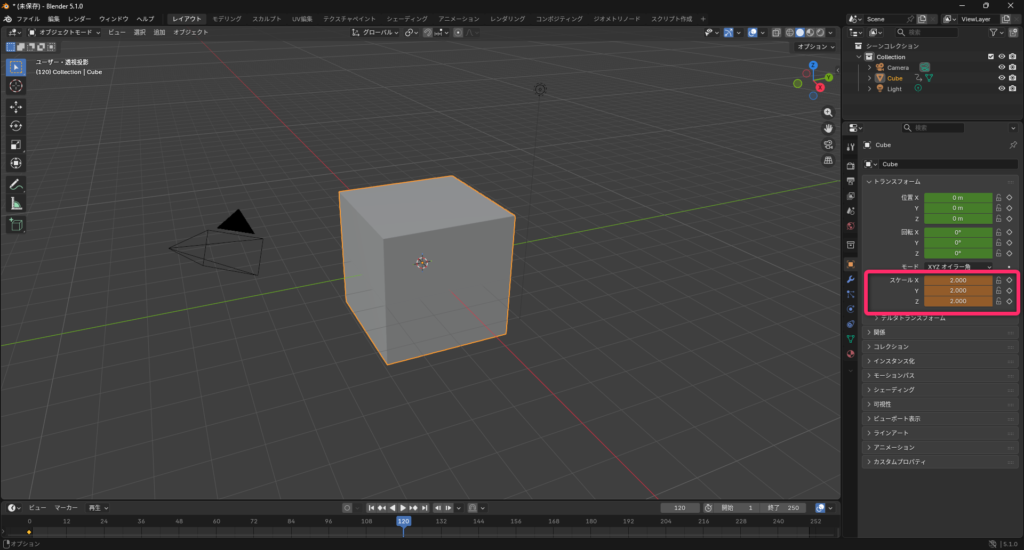Hide the Cube using its eye icon
The width and height of the screenshot is (1024, 550).
[1001, 78]
